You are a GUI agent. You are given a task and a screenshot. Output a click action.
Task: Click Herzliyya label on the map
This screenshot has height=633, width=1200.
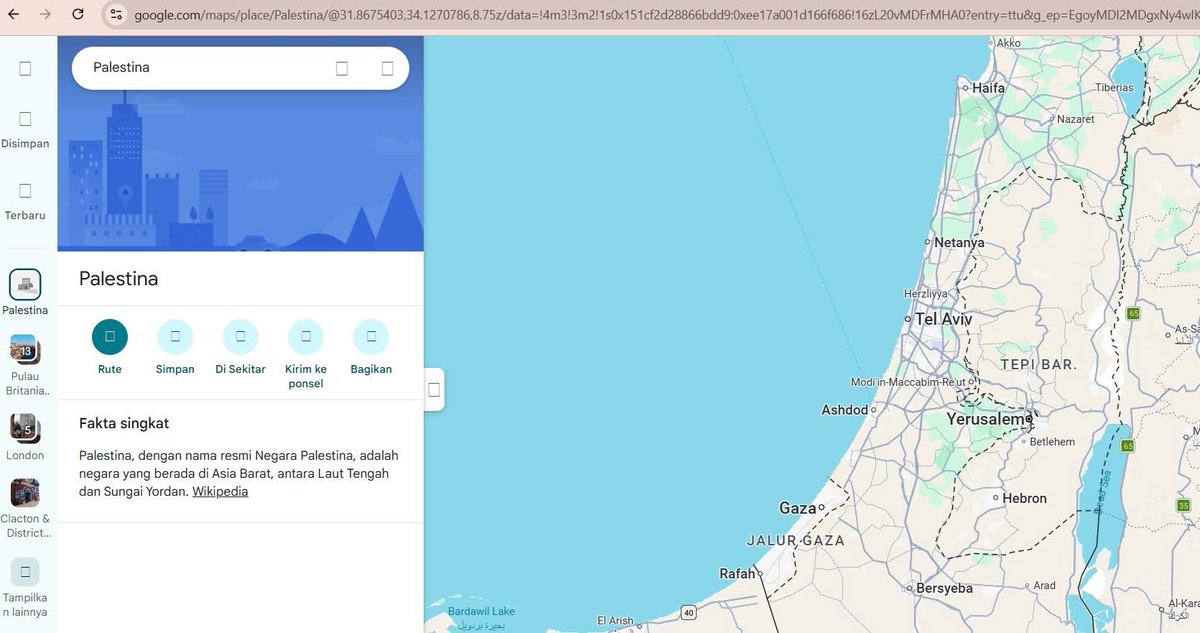pyautogui.click(x=924, y=294)
